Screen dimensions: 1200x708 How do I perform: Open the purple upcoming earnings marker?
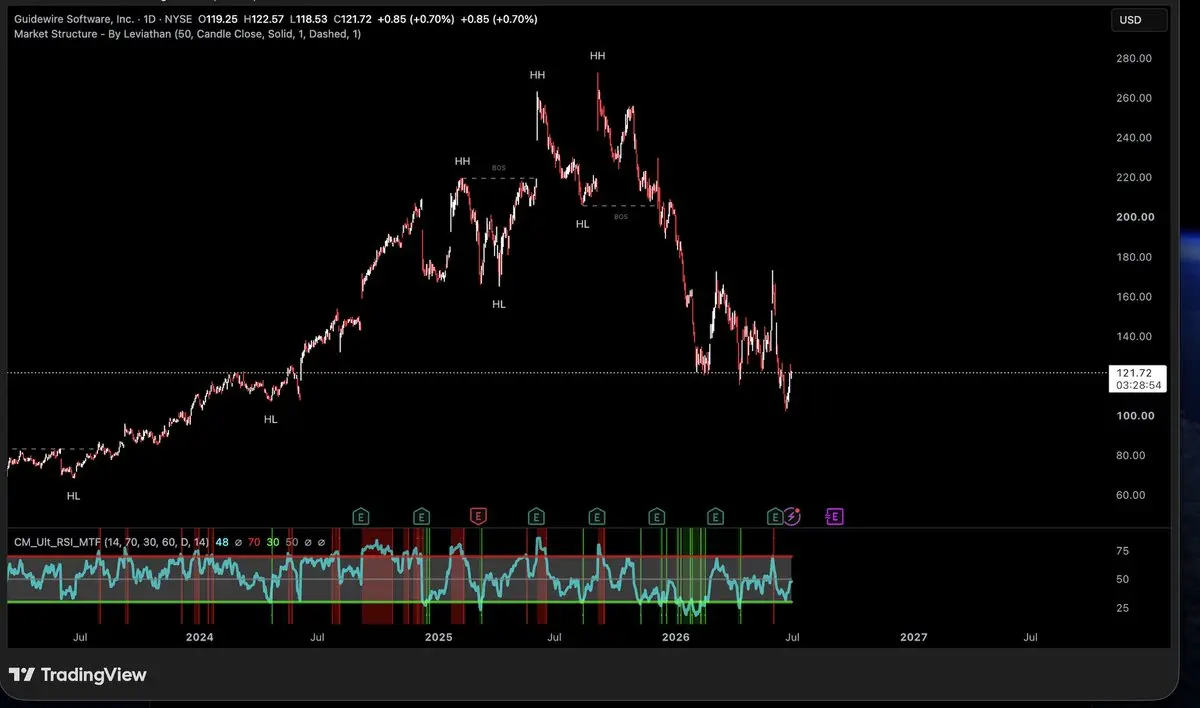click(835, 516)
